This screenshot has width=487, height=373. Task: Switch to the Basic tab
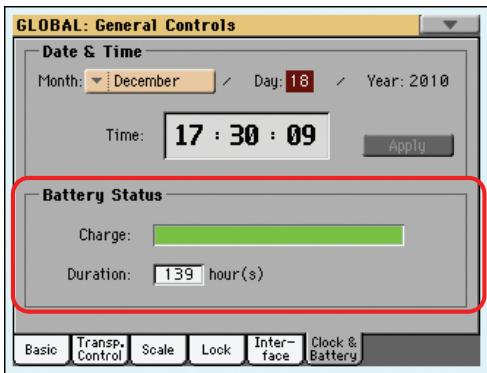pyautogui.click(x=41, y=350)
